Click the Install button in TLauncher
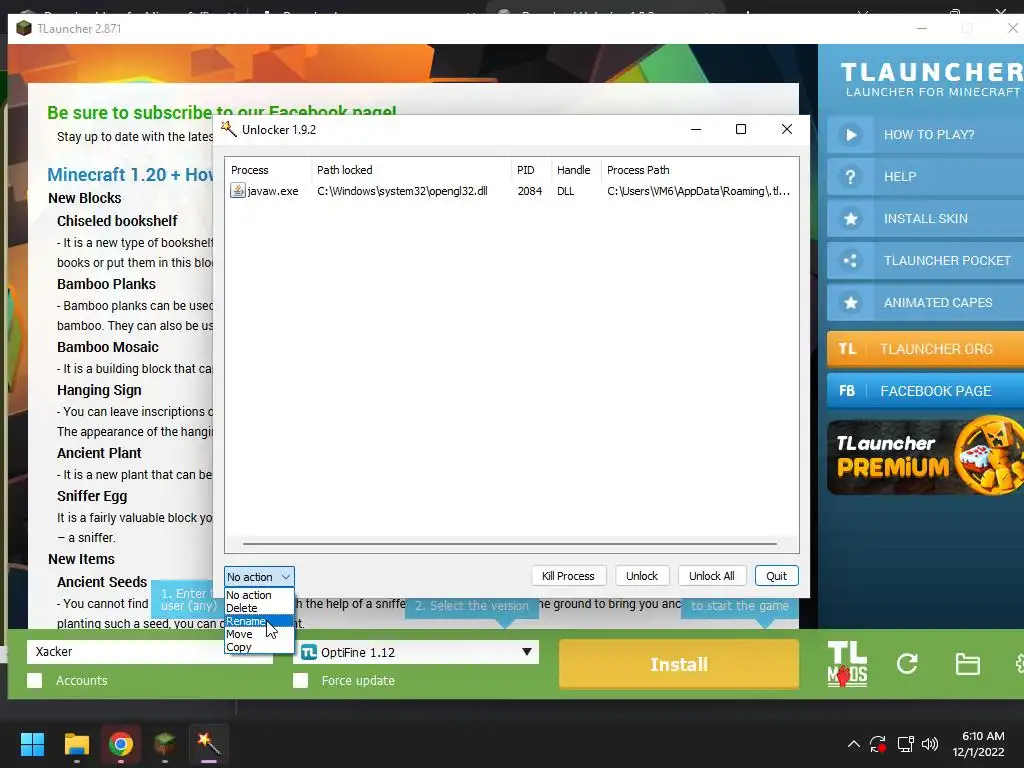 tap(679, 664)
